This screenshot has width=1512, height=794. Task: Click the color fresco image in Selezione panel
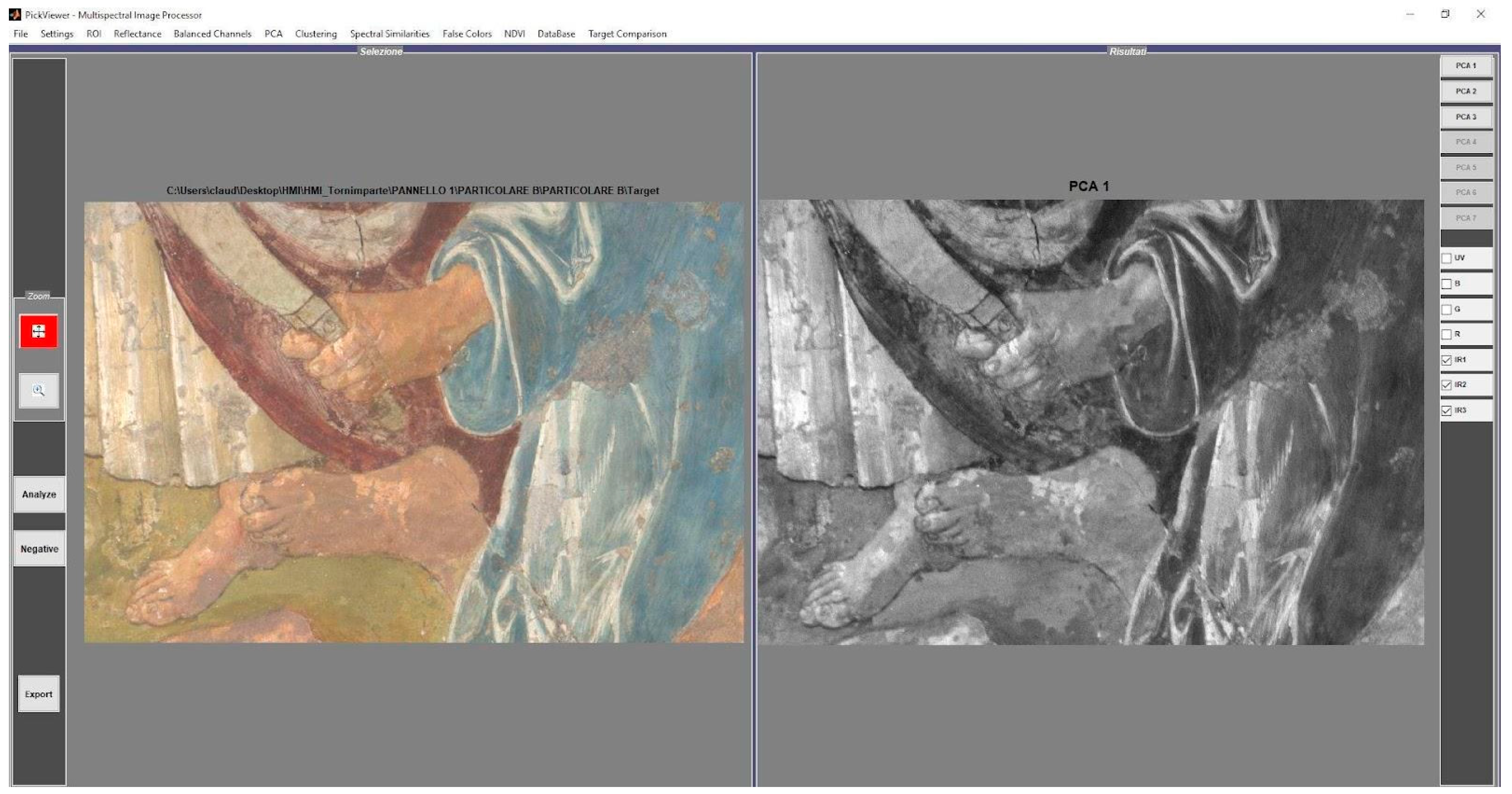414,423
